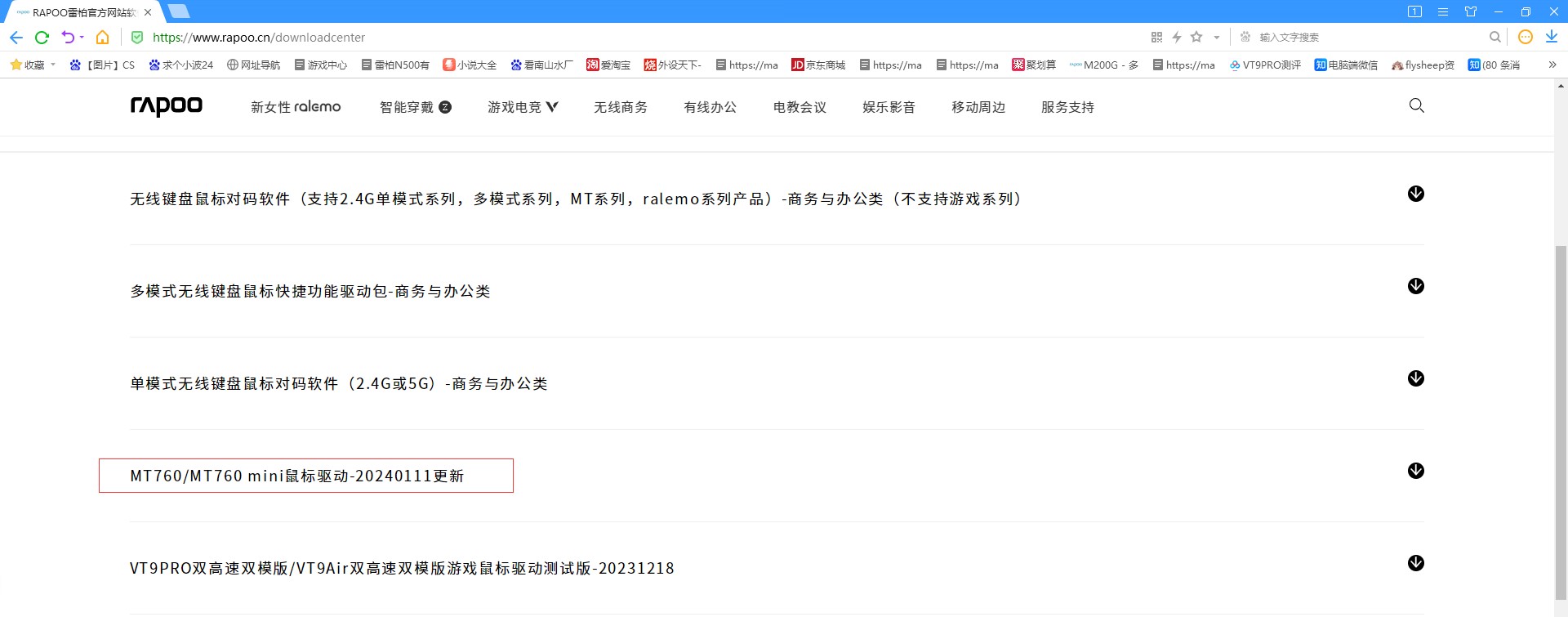Screen dimensions: 1568x617
Task: Open the 服务支持 menu item
Action: click(x=1067, y=107)
